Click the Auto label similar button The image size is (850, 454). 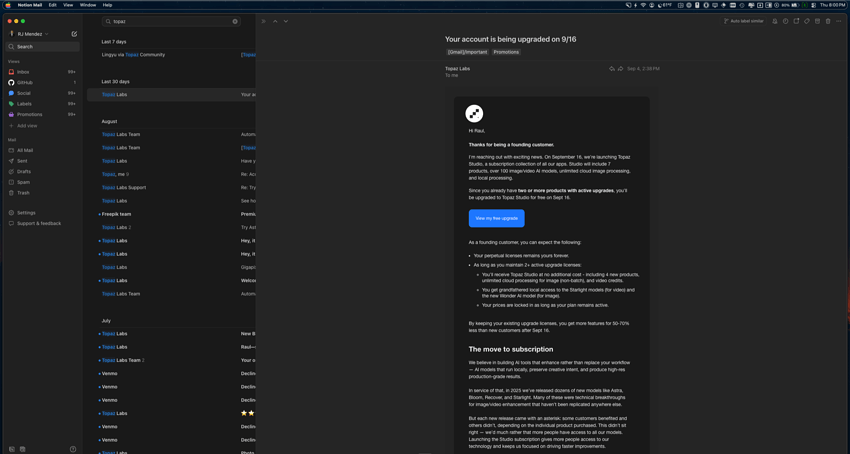point(744,21)
